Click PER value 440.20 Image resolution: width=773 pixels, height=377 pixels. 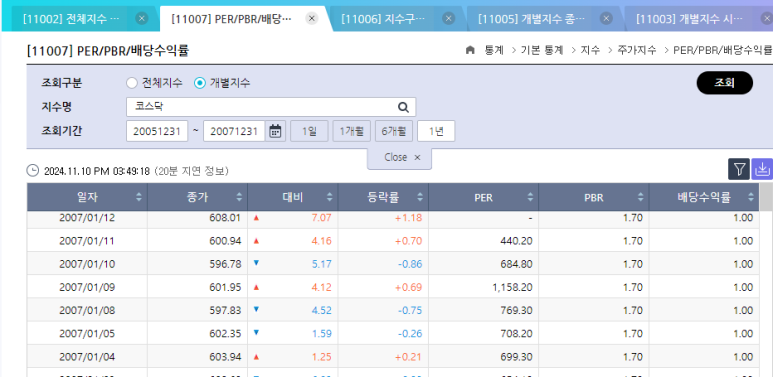pos(517,241)
